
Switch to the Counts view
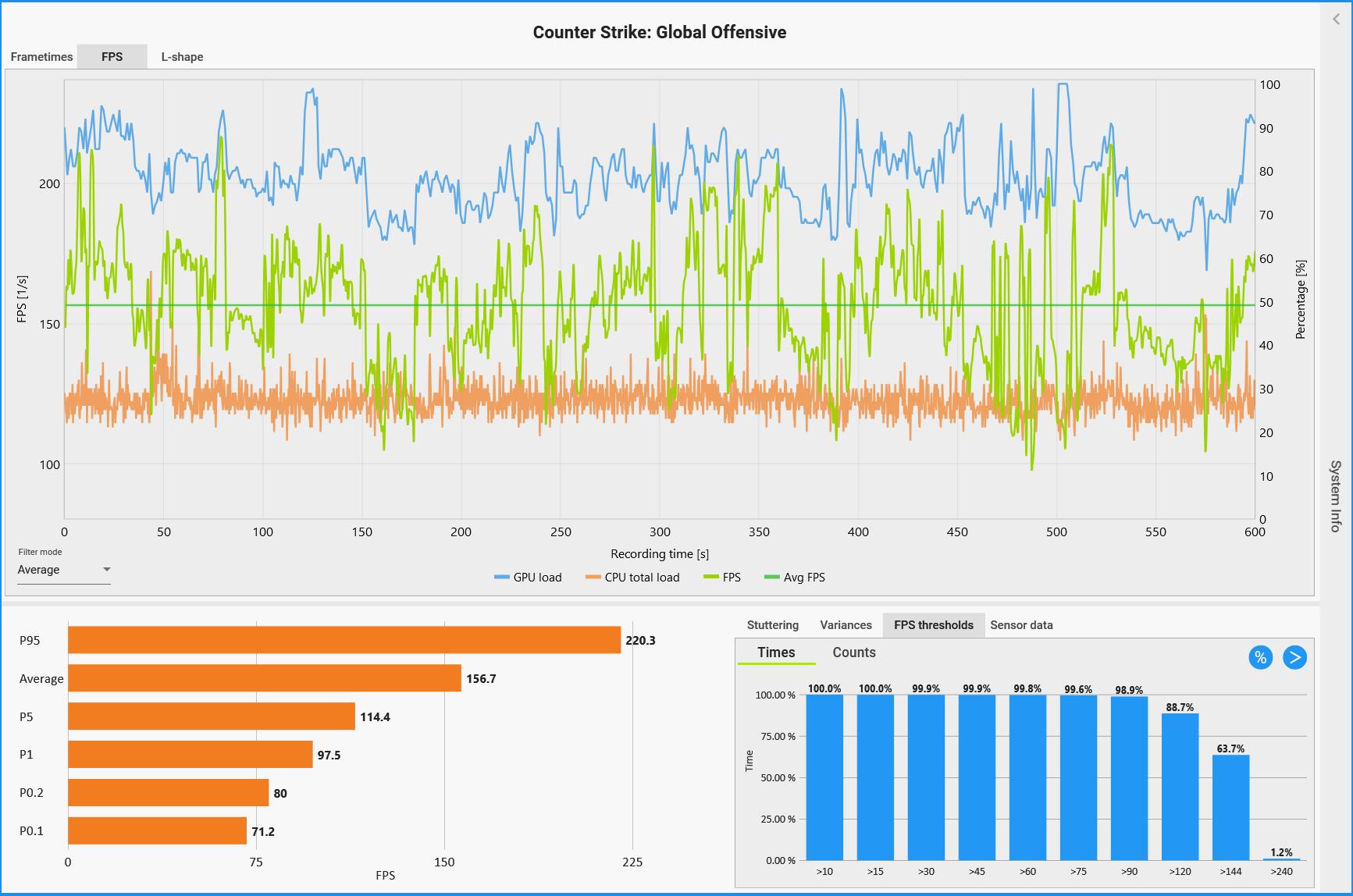pyautogui.click(x=853, y=652)
